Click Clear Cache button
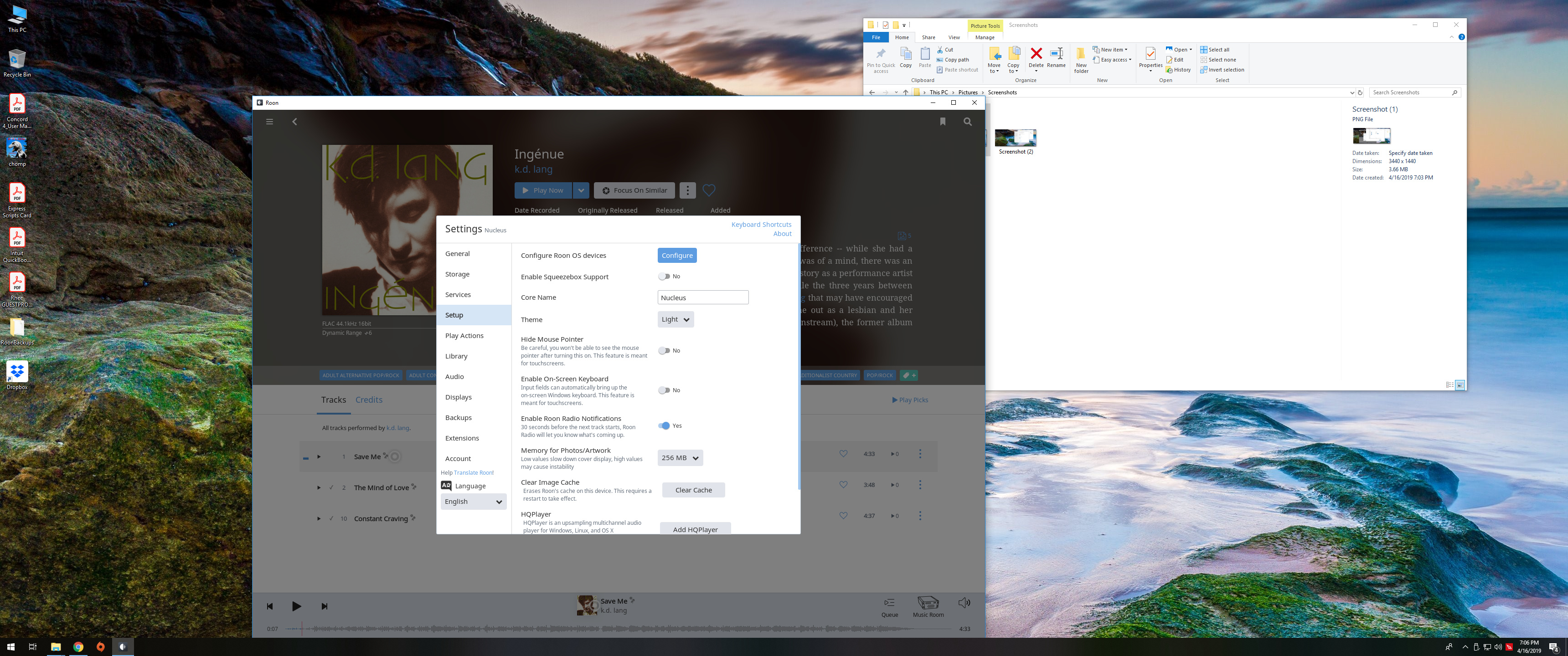The width and height of the screenshot is (1568, 656). (693, 490)
